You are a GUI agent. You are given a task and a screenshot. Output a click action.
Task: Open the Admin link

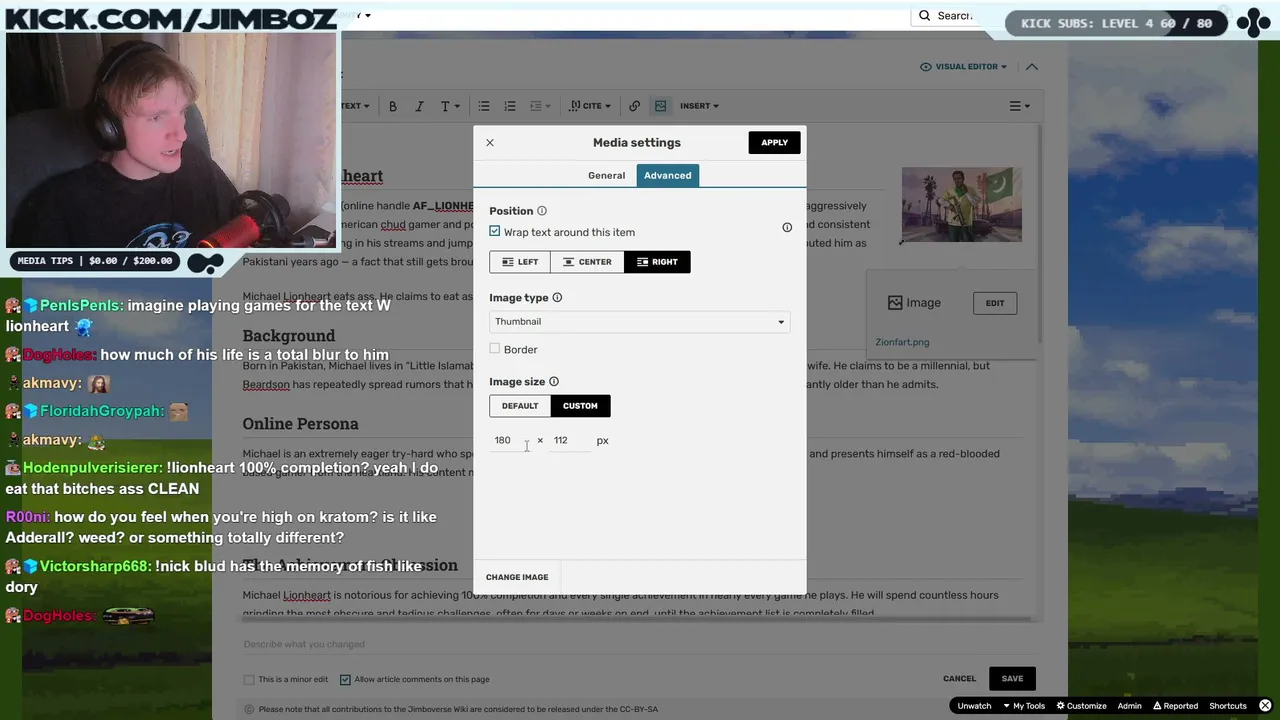pos(1129,706)
